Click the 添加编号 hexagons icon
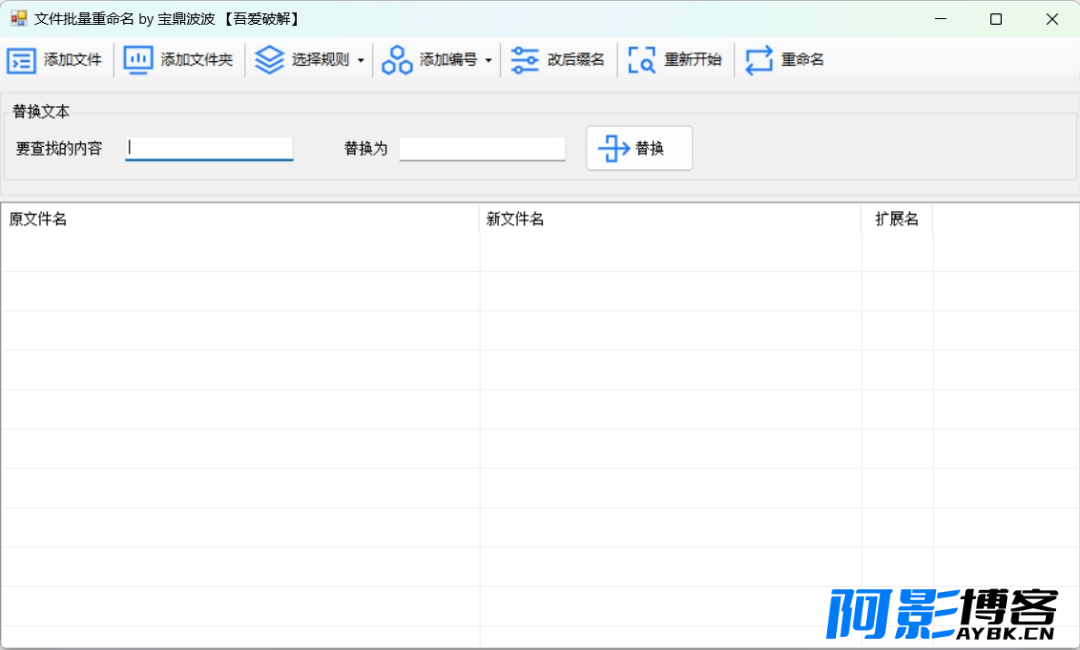 (397, 60)
